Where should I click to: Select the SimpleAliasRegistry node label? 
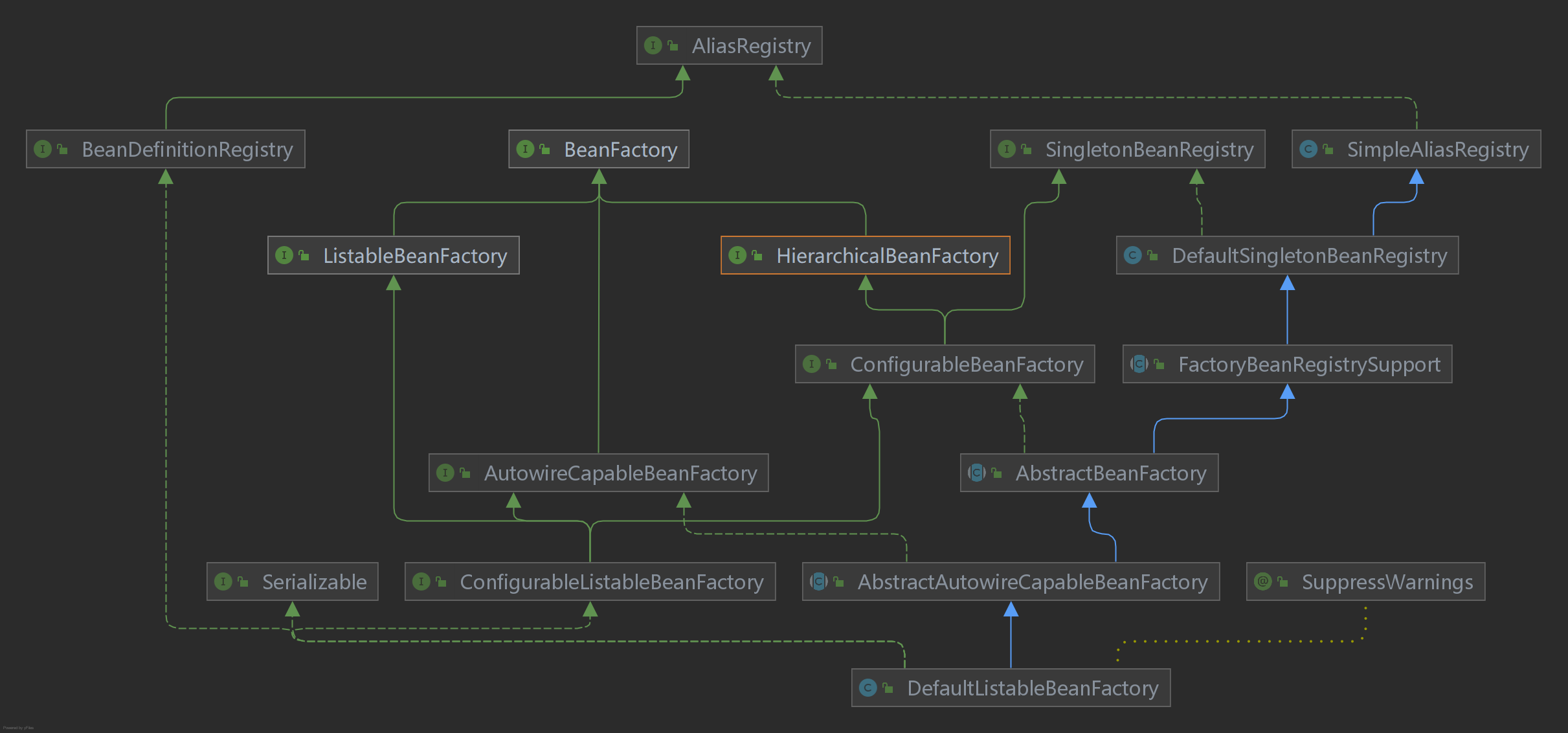click(1437, 150)
